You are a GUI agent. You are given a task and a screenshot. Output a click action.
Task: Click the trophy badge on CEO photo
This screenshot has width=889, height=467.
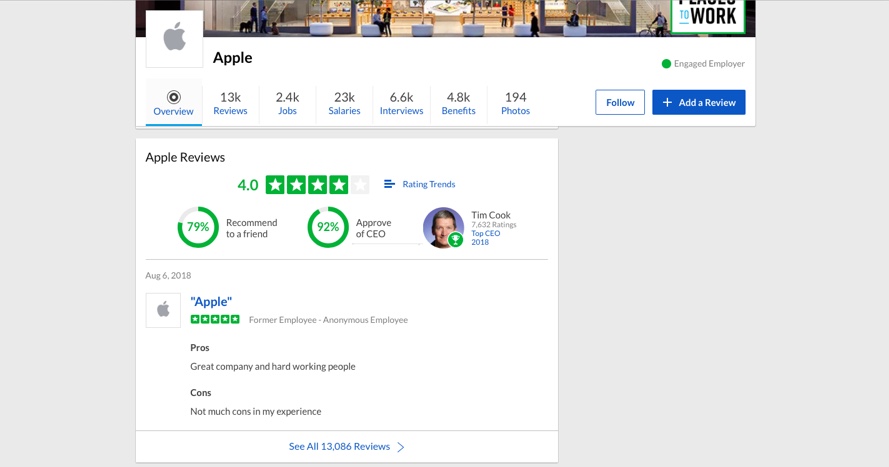tap(455, 240)
